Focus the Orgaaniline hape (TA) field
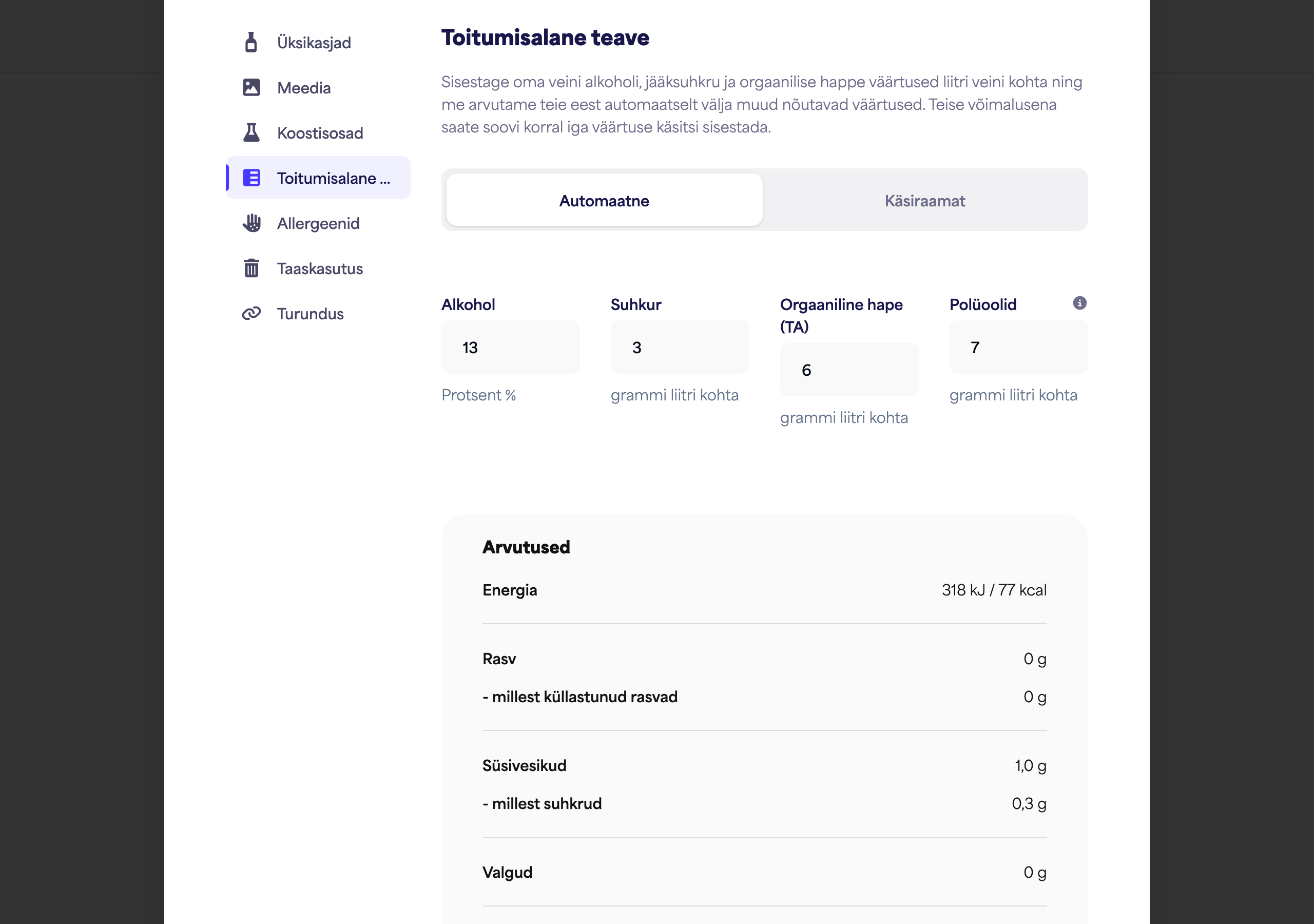This screenshot has width=1314, height=924. (849, 370)
